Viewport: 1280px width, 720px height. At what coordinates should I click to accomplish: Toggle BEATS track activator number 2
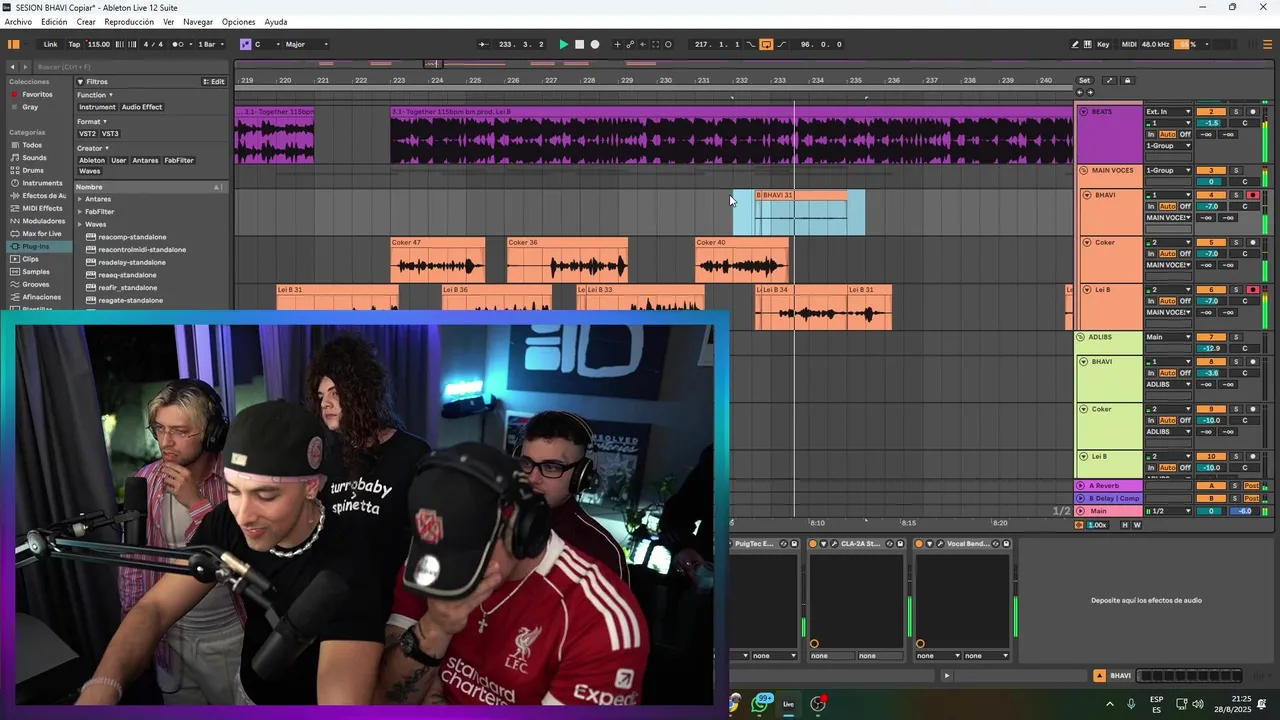pyautogui.click(x=1211, y=112)
